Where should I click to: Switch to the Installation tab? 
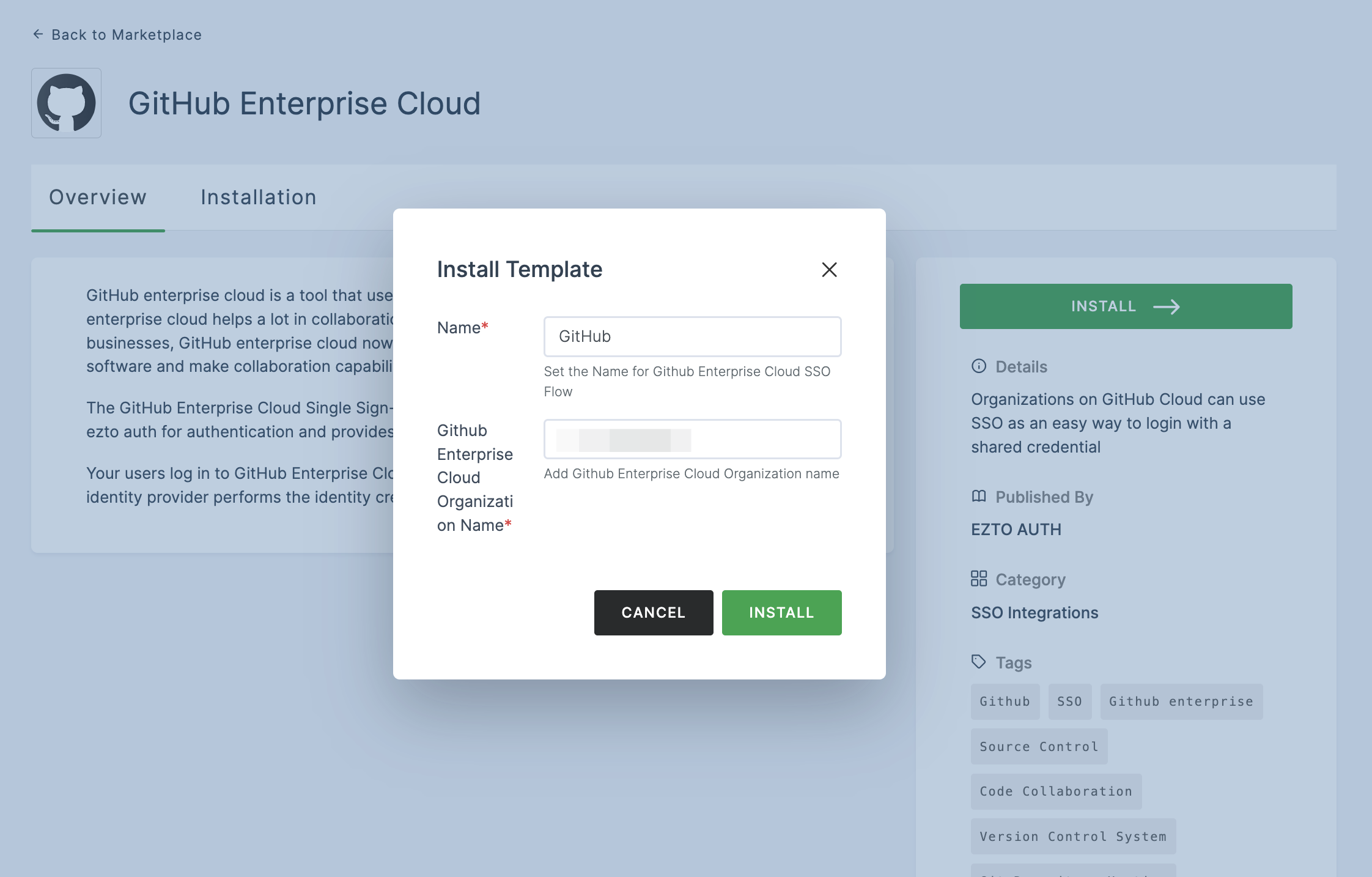[x=259, y=198]
